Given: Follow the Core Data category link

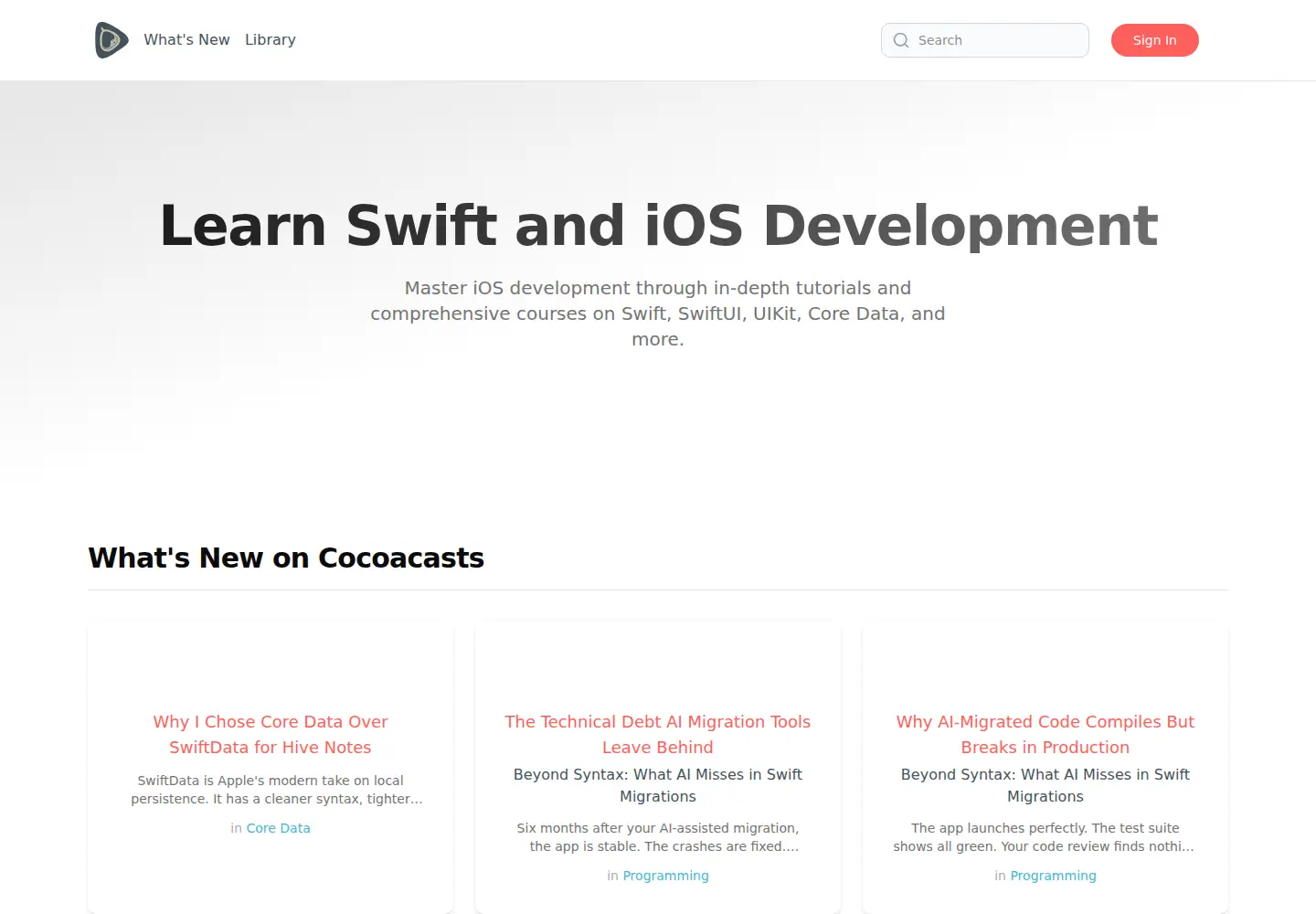Looking at the screenshot, I should (279, 828).
